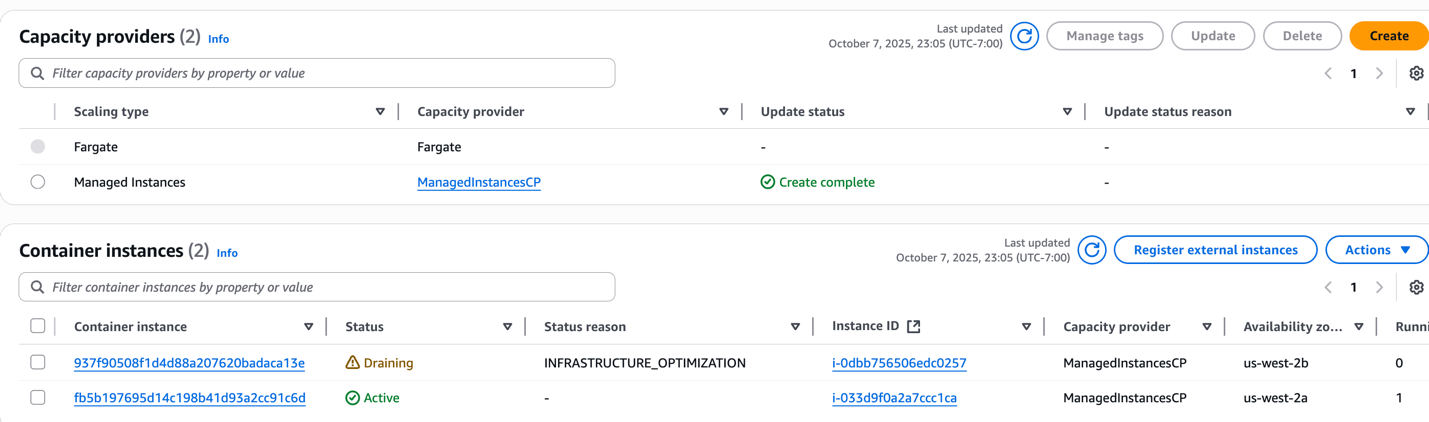Tick the checkbox for the Active container instance
The image size is (1429, 422).
pos(38,397)
